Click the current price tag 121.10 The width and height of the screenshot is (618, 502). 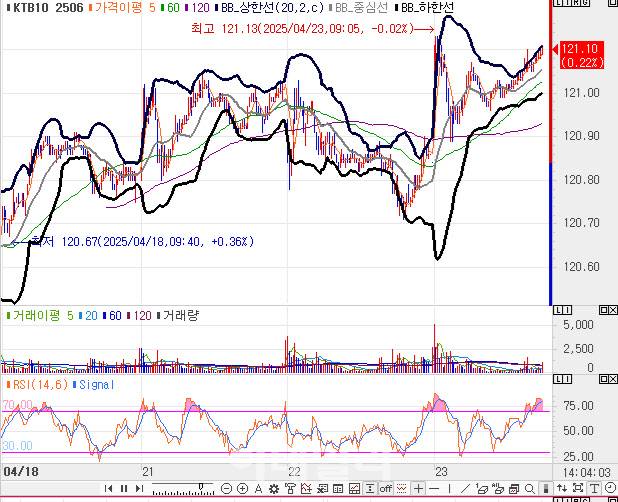click(x=582, y=55)
